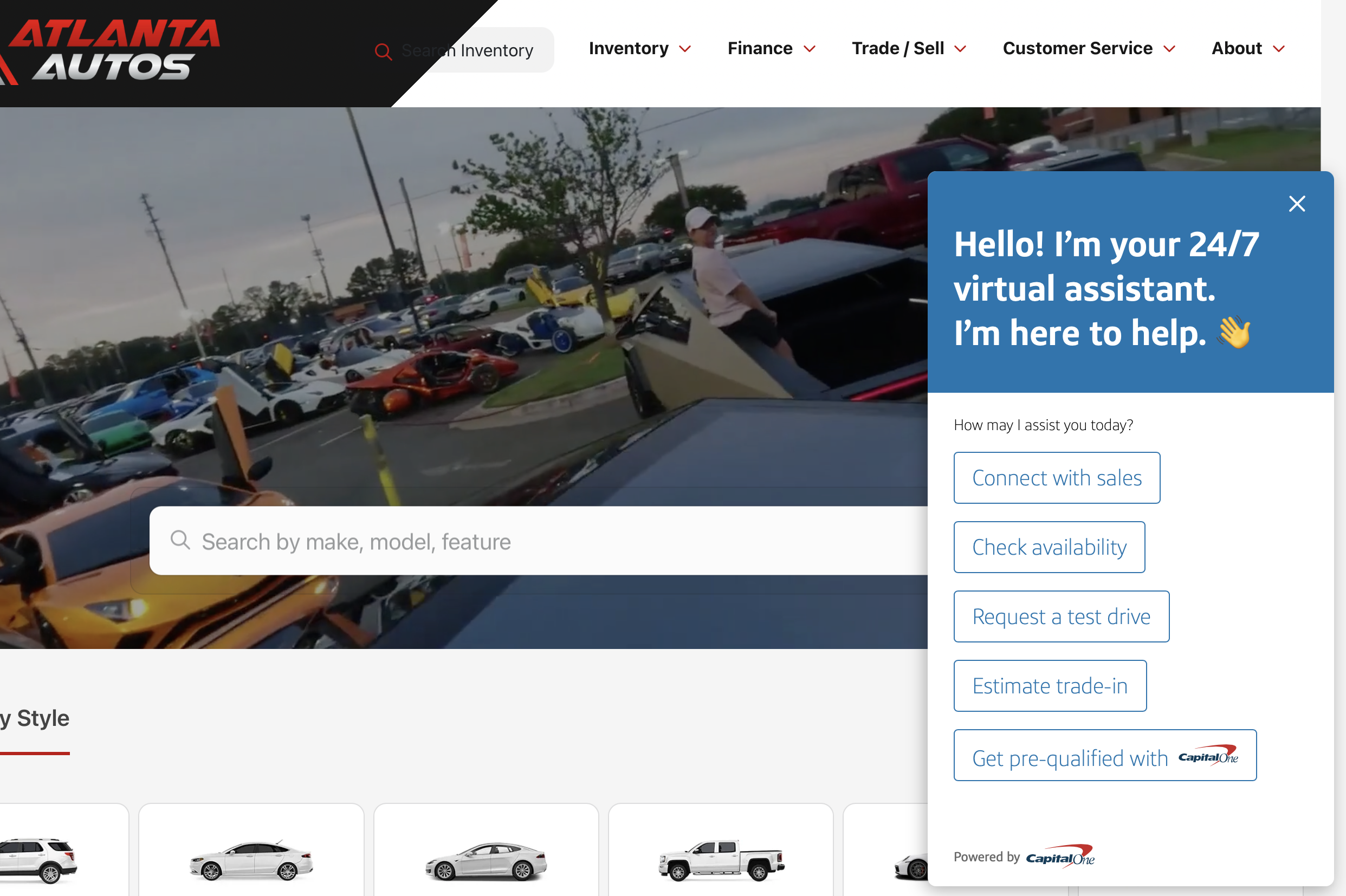Click the Style tab heading

click(x=34, y=718)
